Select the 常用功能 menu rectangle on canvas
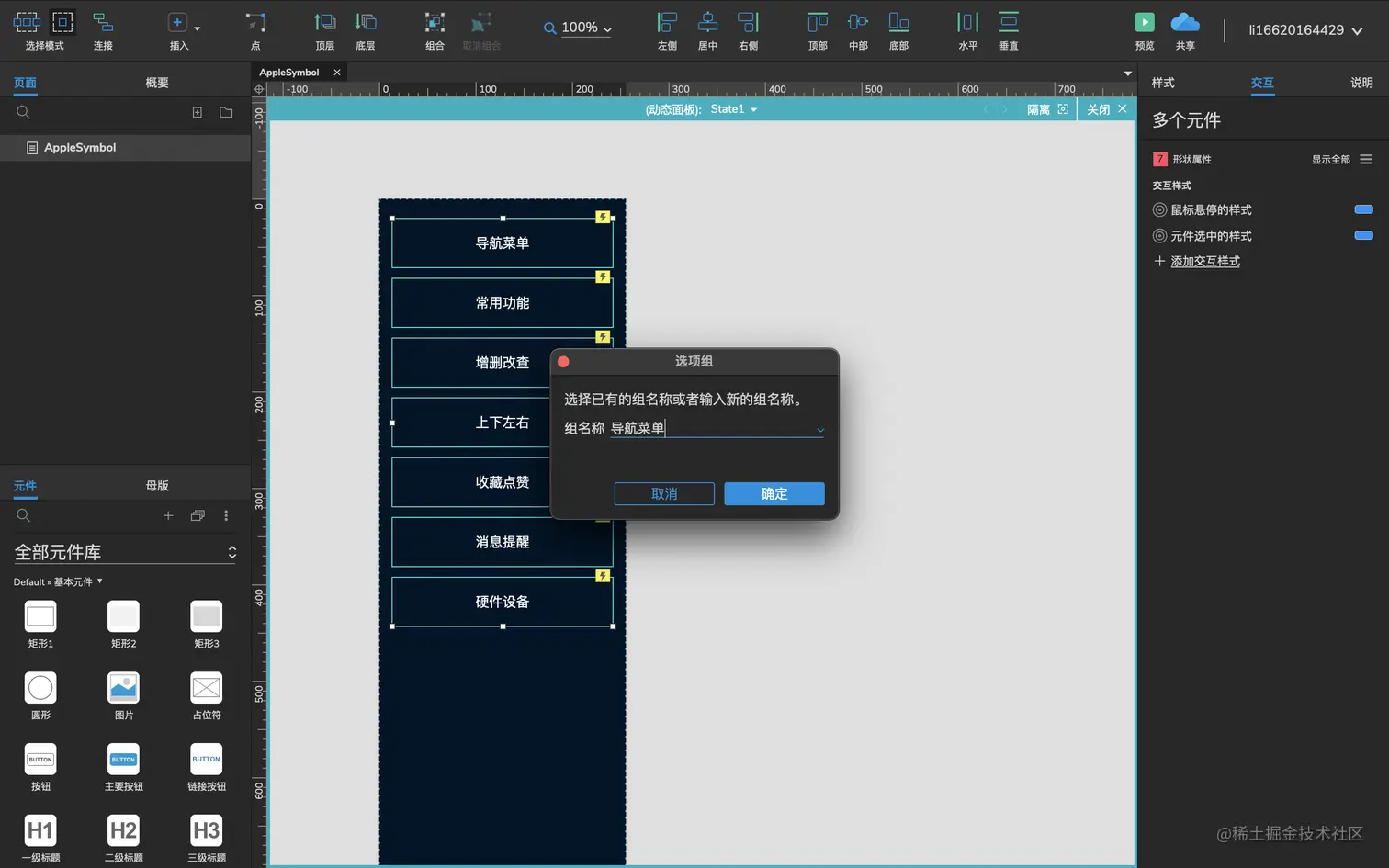 pyautogui.click(x=503, y=303)
